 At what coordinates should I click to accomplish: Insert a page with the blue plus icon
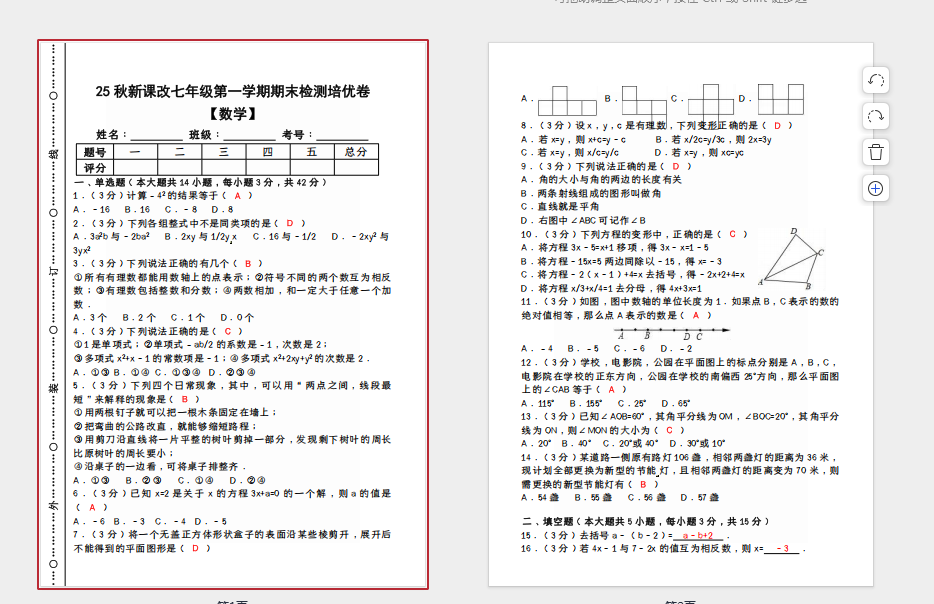pos(875,188)
